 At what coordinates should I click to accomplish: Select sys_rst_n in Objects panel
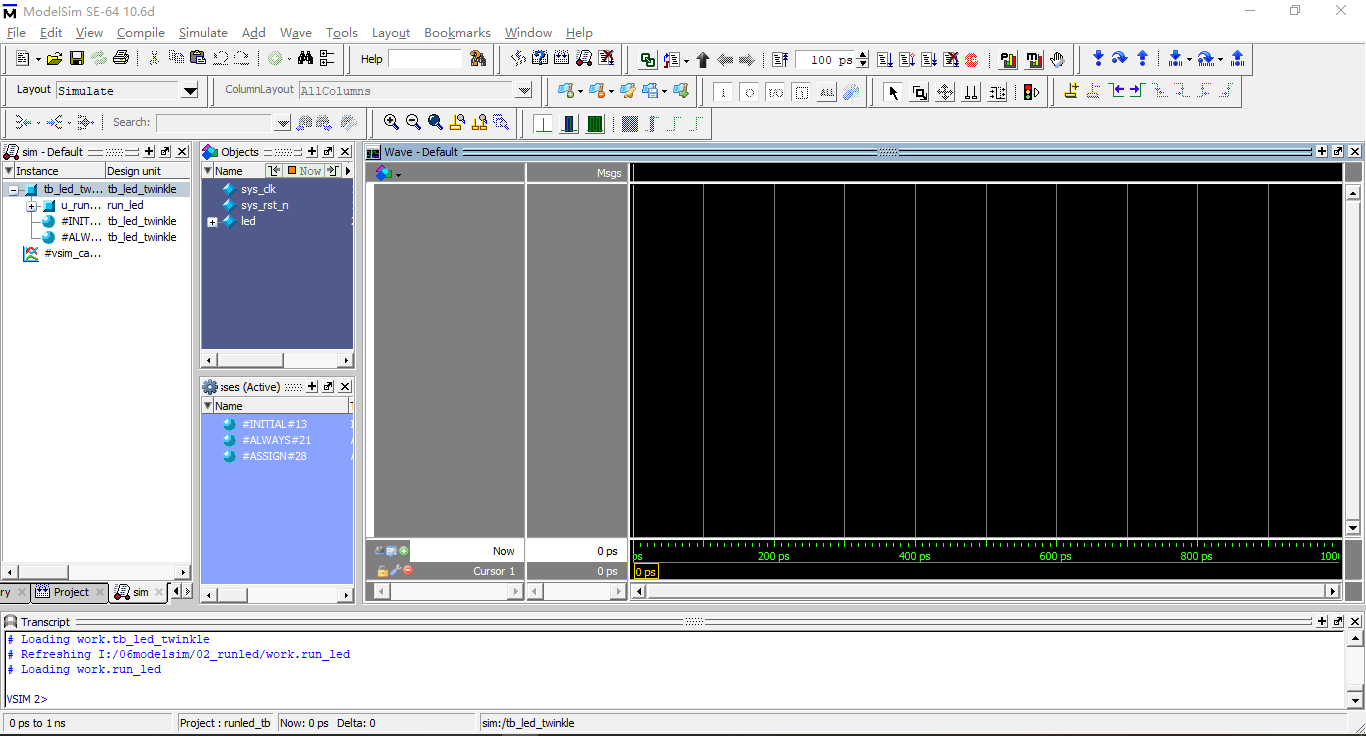click(x=264, y=205)
